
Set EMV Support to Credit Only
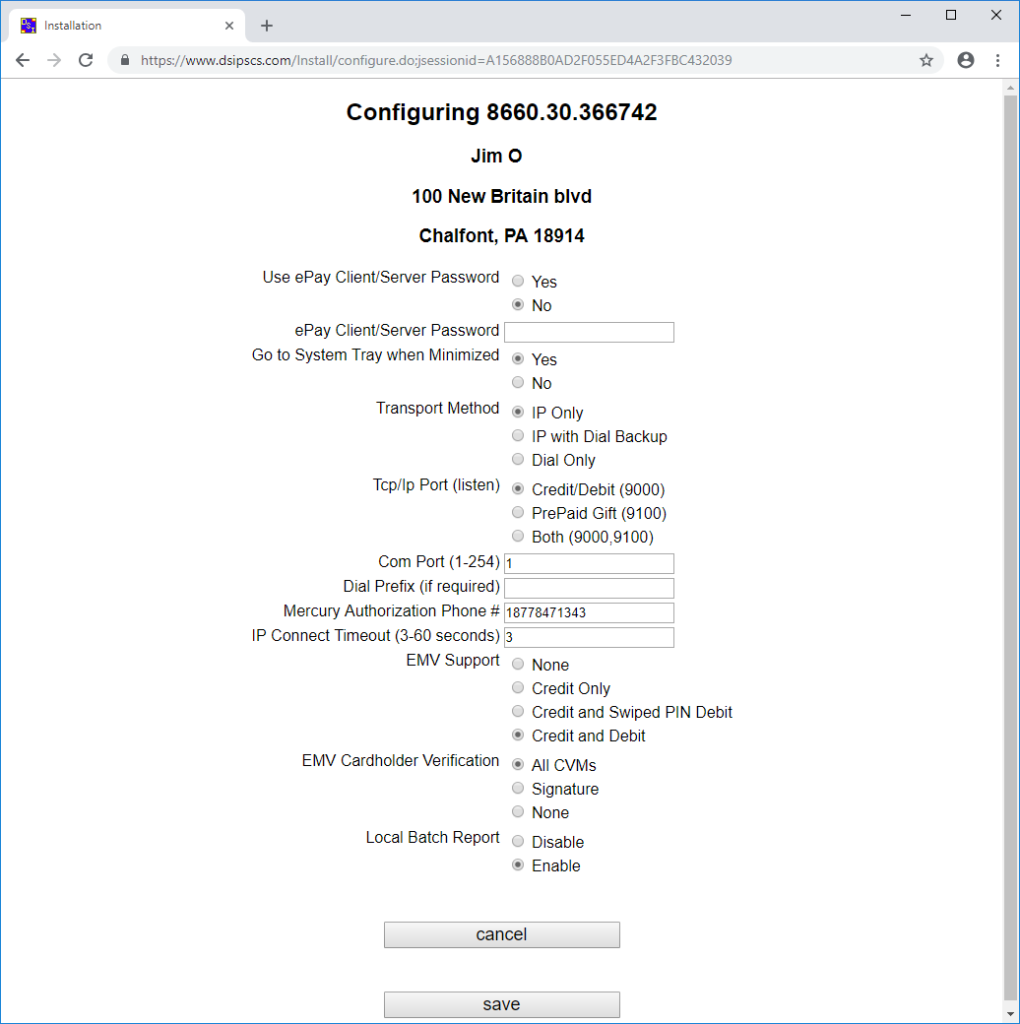(518, 688)
